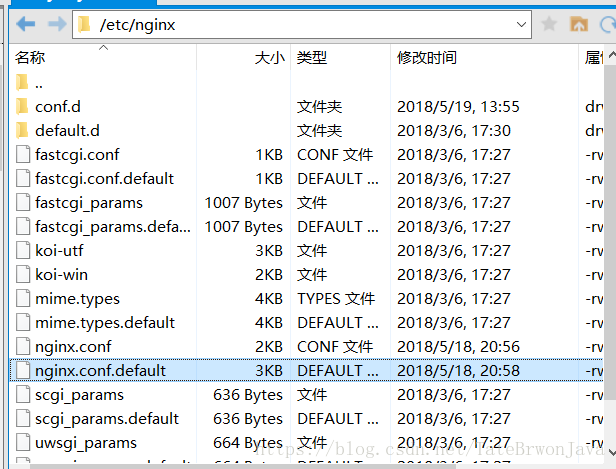
Task: Click the 3KB size of koi-utf
Action: 269,251
